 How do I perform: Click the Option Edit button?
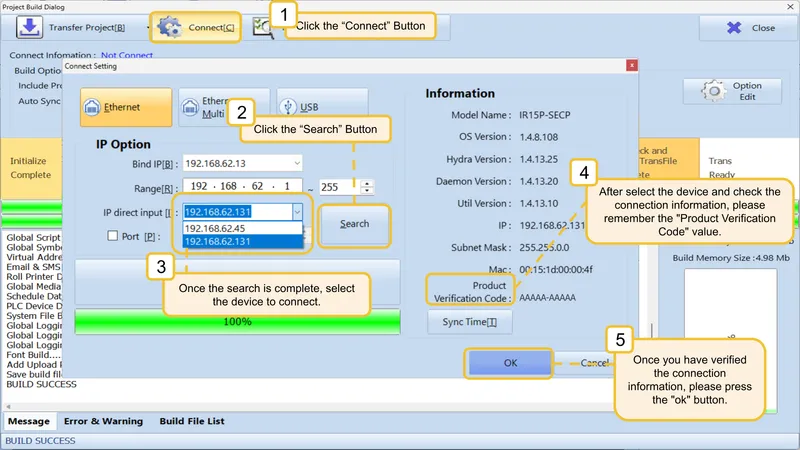pos(732,91)
